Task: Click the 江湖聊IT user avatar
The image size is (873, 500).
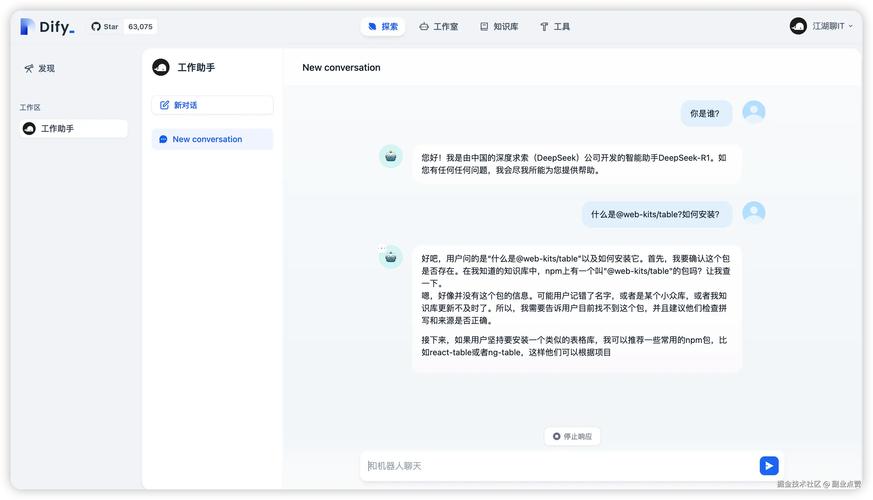Action: point(797,26)
